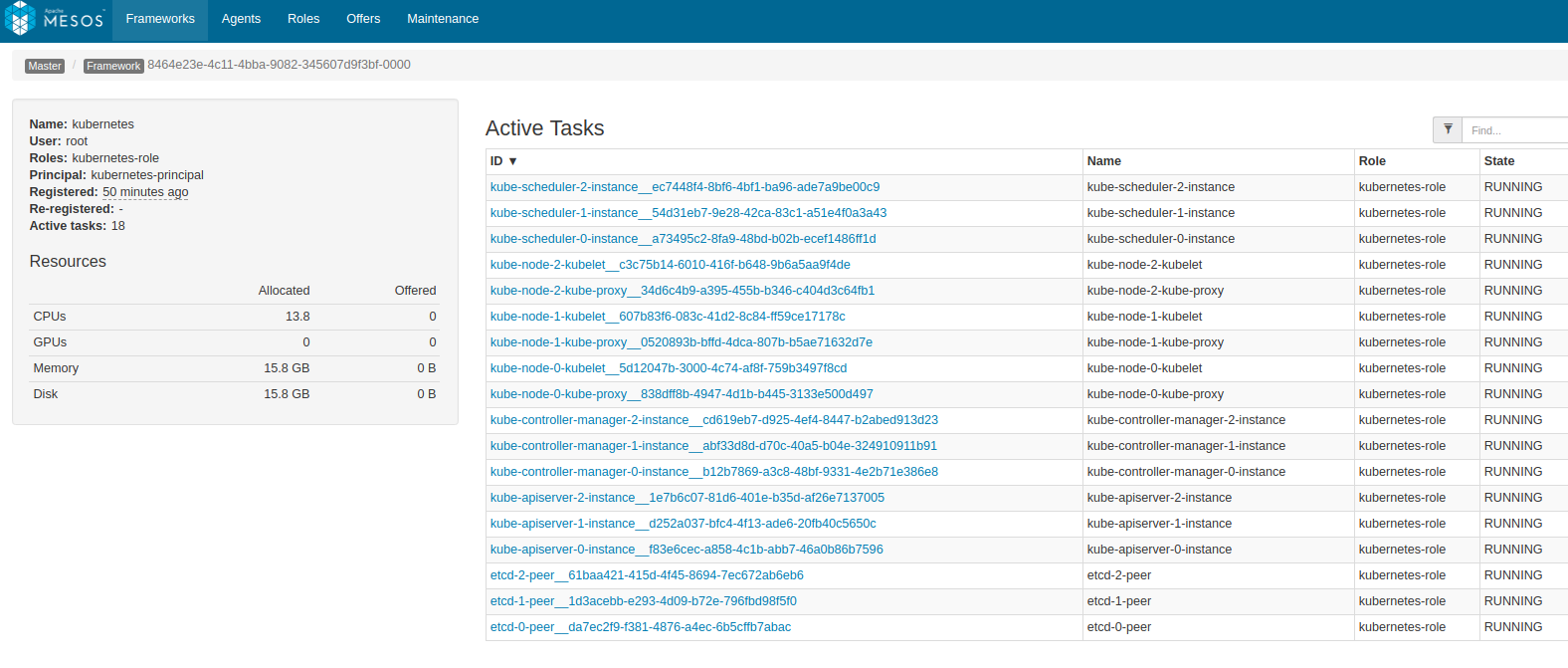Click the RUNNING state of kube-apiserver-0-instance

click(x=1513, y=550)
